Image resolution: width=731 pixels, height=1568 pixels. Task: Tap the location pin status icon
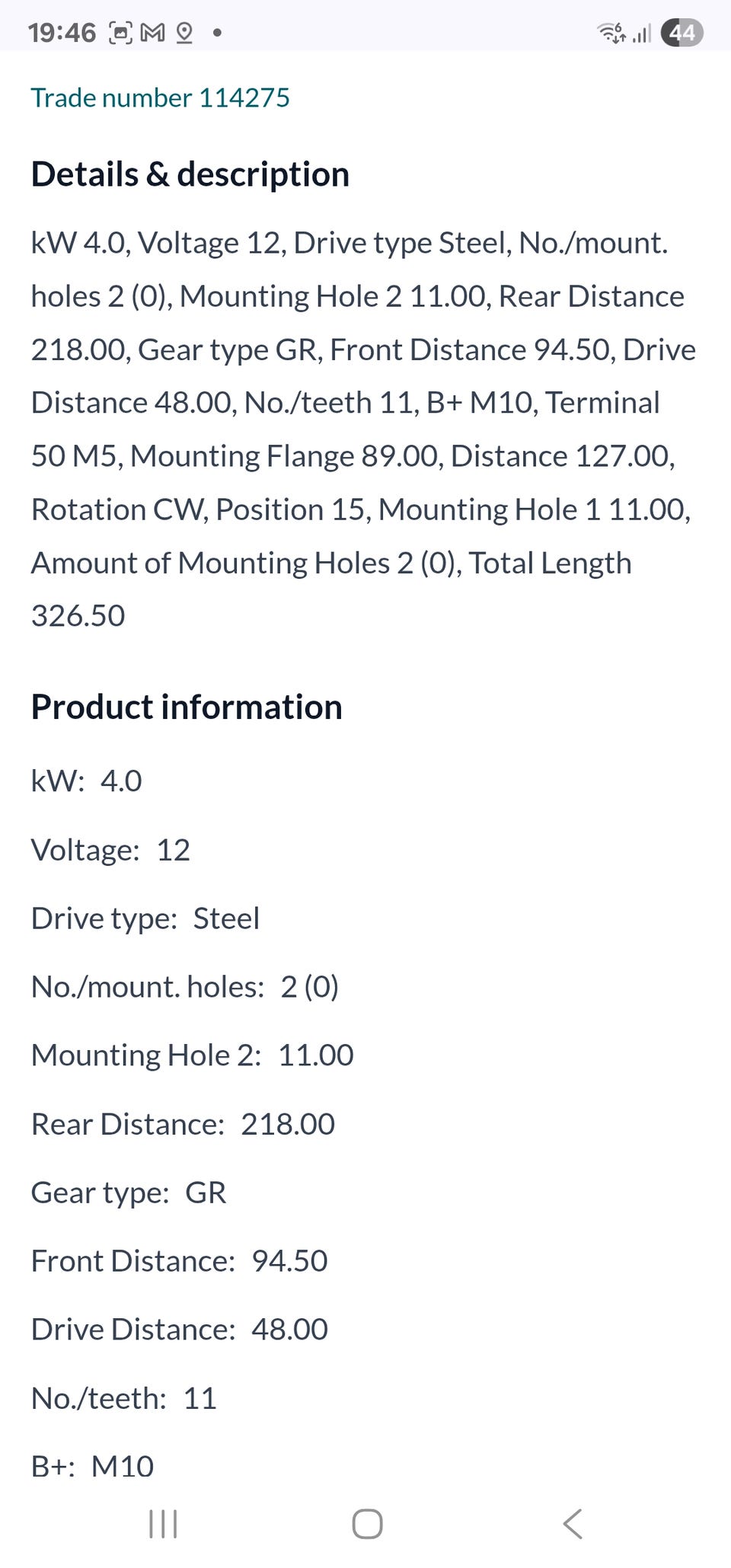[184, 33]
